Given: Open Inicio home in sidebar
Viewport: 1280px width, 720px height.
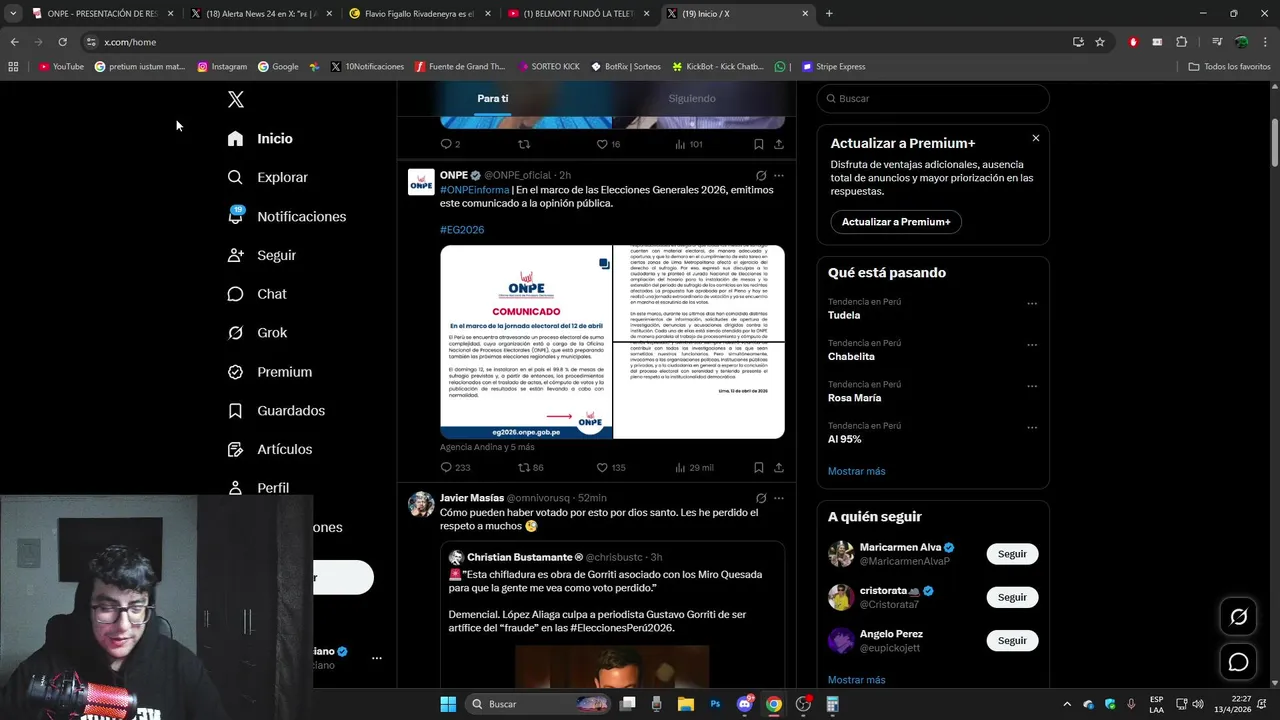Looking at the screenshot, I should pos(260,139).
